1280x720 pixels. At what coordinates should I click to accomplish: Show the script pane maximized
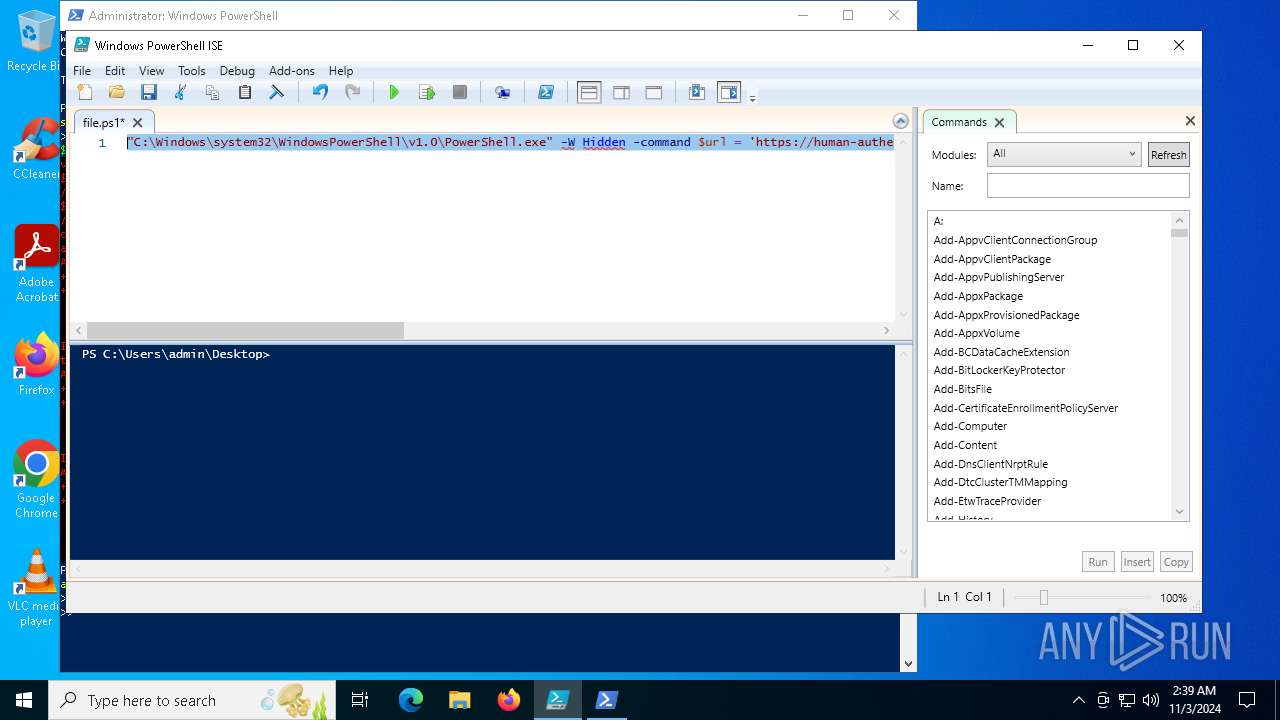coord(654,92)
